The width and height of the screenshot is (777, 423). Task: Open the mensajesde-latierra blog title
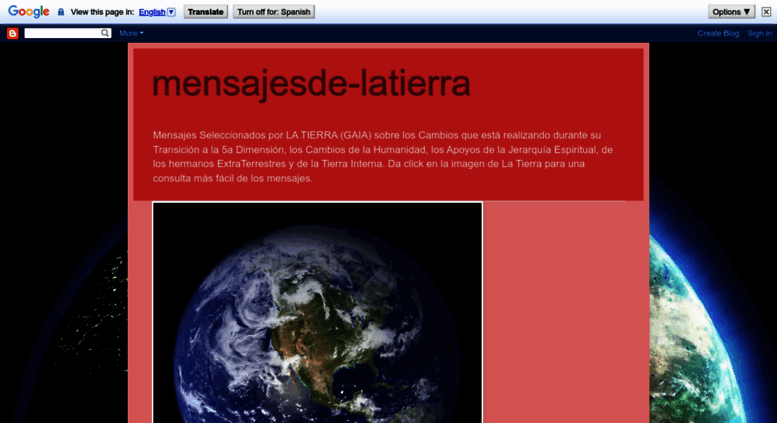(x=311, y=83)
